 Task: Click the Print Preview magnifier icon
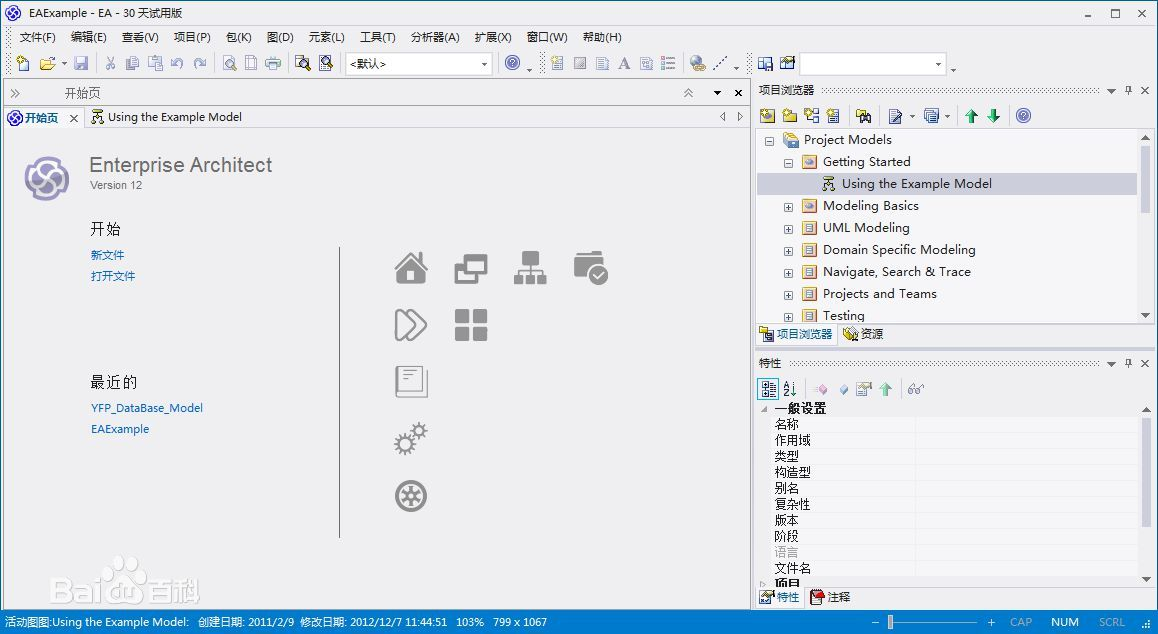pos(230,64)
